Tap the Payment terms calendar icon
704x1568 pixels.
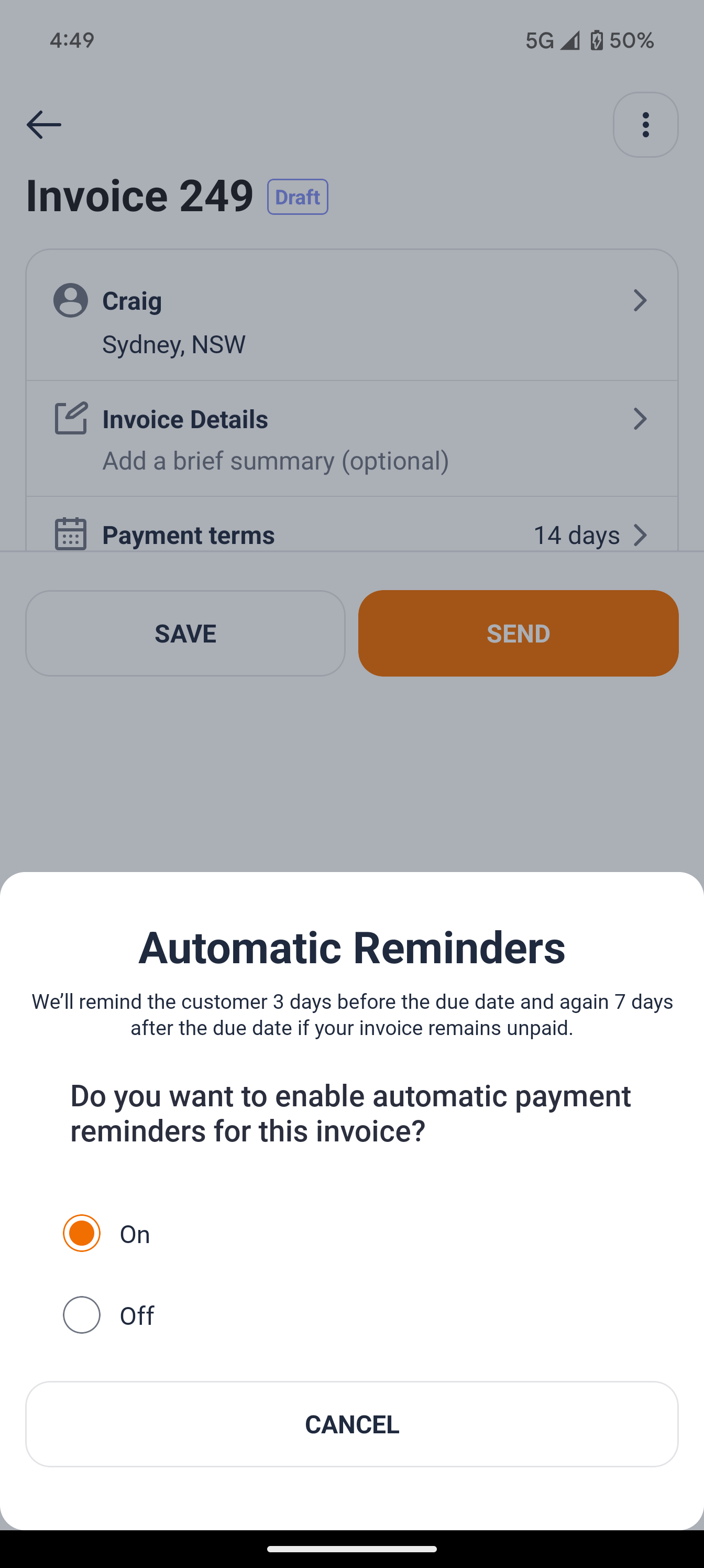[71, 535]
